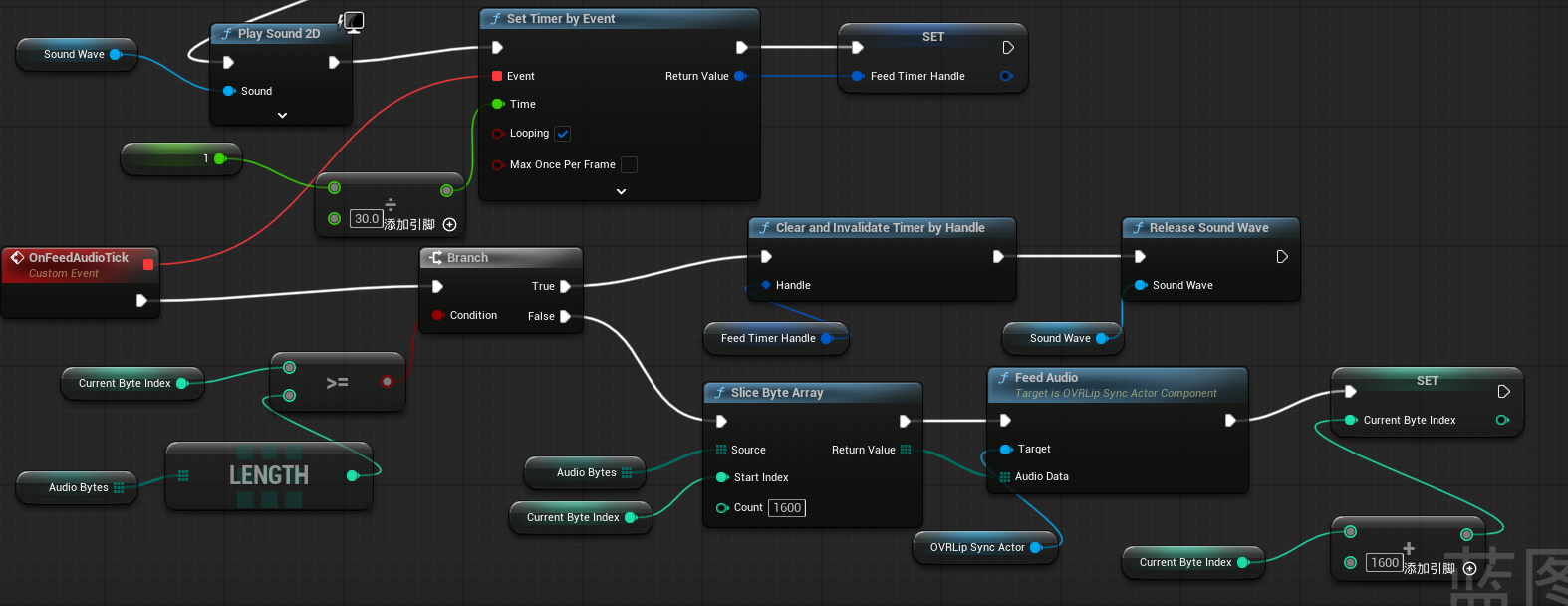Expand Set Timer by Event advanced pins
1568x606 pixels.
tap(621, 191)
